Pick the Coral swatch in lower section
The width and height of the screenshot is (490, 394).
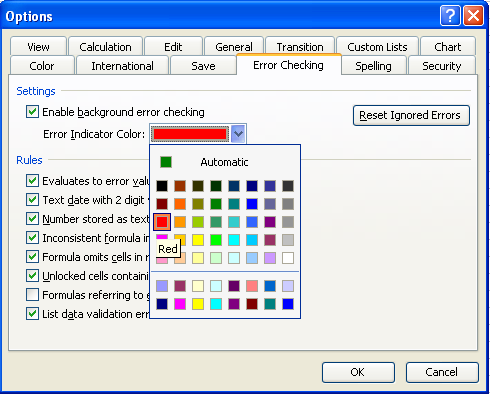pos(252,286)
